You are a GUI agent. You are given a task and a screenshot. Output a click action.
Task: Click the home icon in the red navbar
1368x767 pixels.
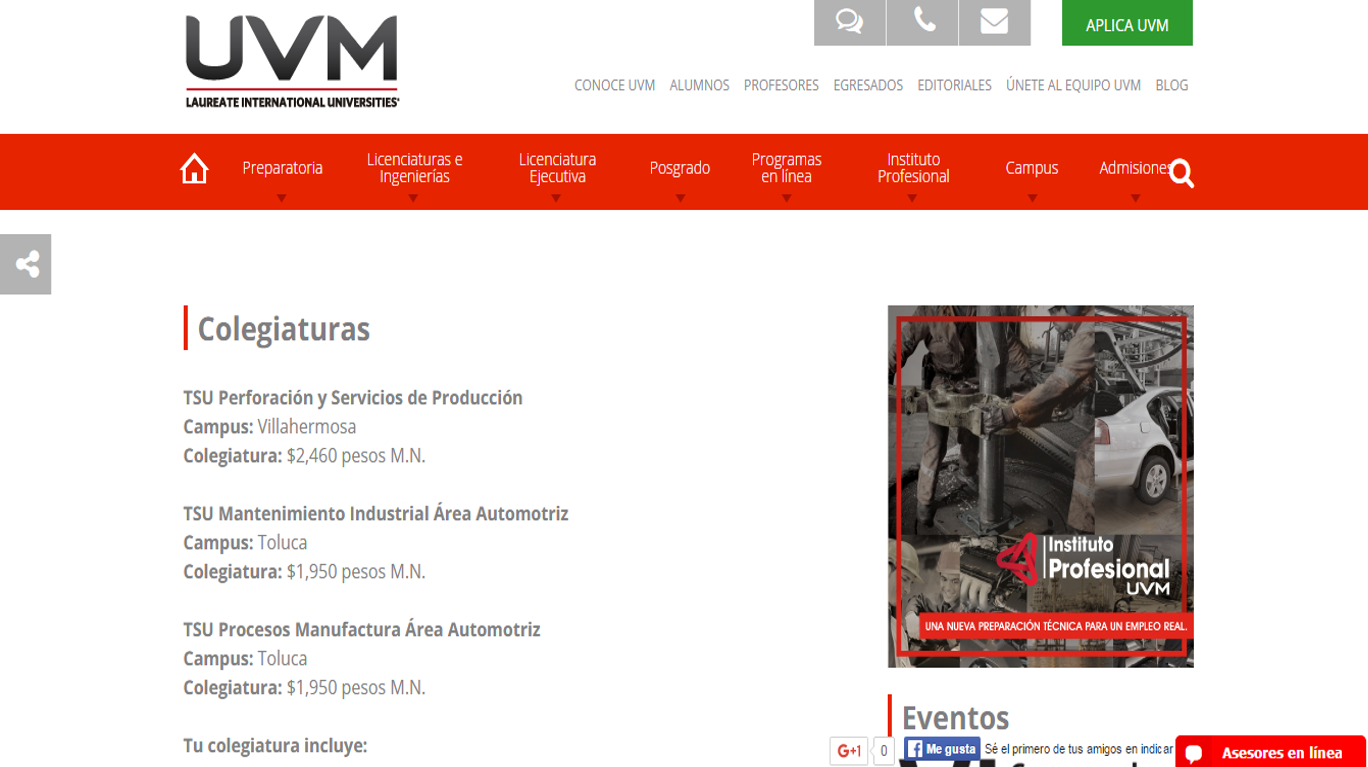193,169
